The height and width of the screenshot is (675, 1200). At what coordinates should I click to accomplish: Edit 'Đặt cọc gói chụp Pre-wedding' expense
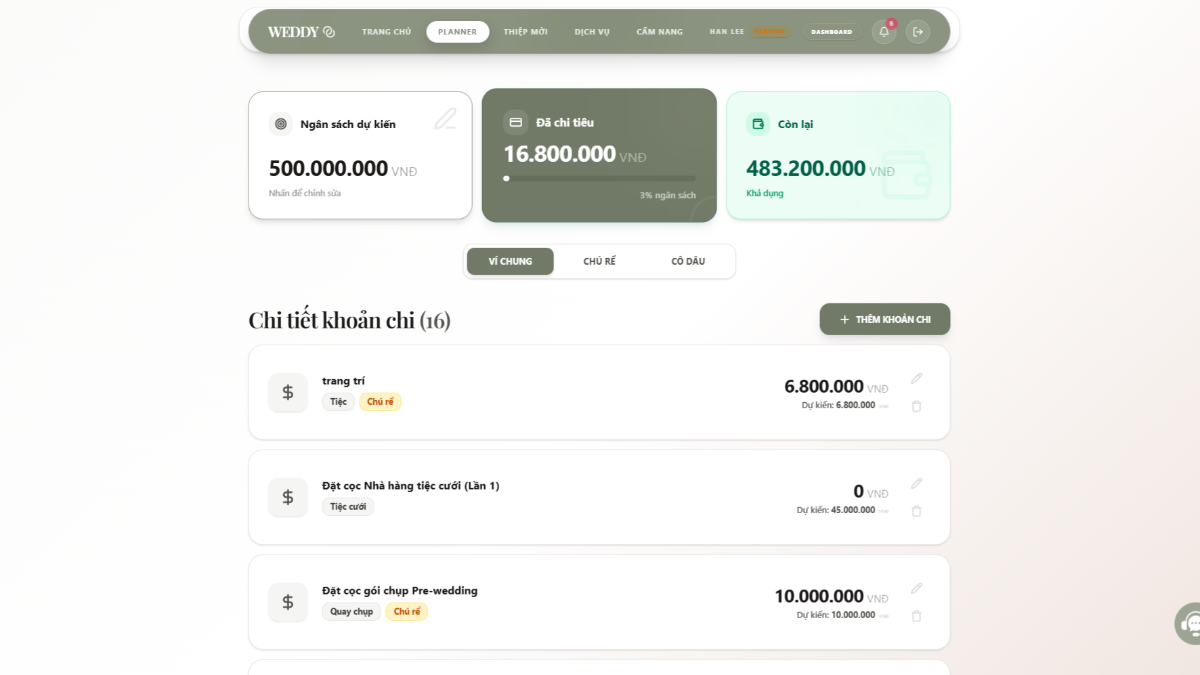pos(916,589)
